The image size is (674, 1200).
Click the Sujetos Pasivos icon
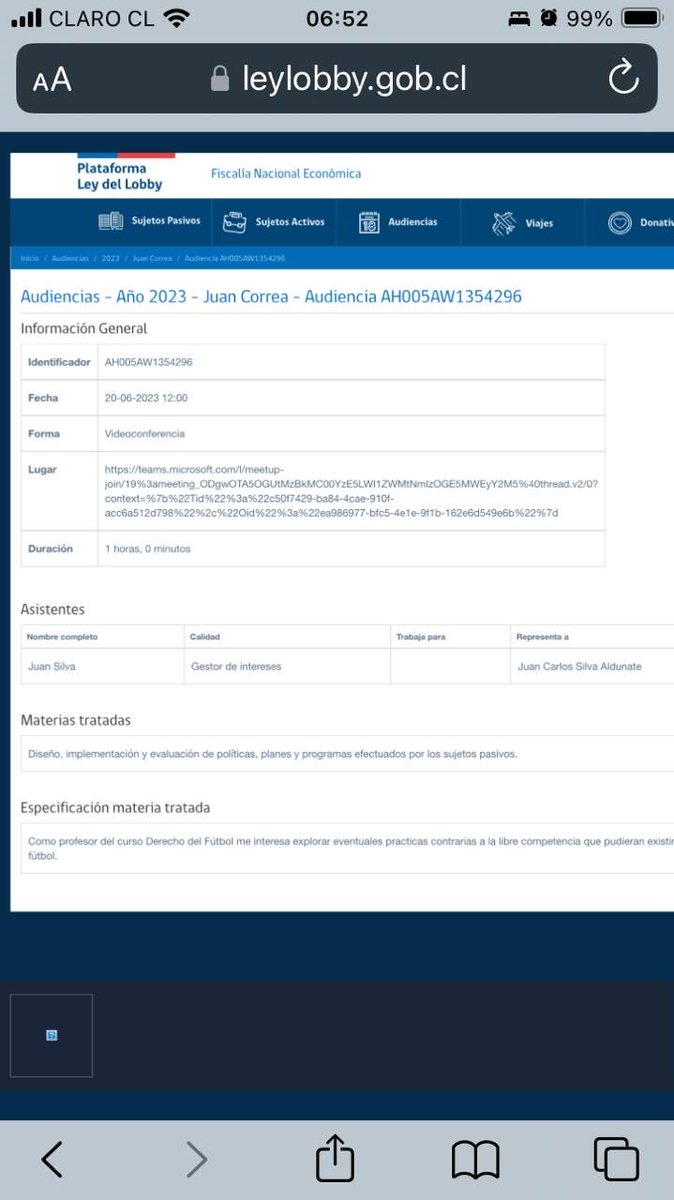coord(110,222)
